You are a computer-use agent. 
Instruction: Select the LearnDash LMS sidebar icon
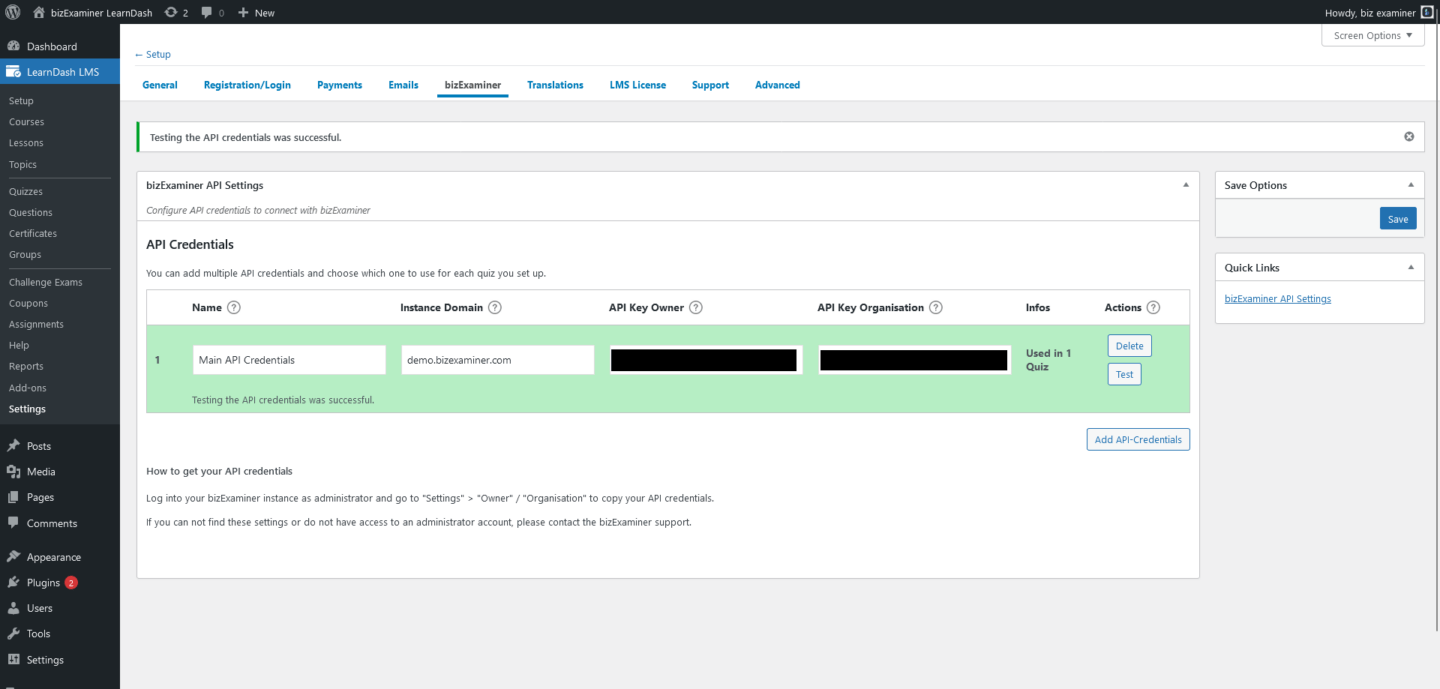(x=15, y=71)
